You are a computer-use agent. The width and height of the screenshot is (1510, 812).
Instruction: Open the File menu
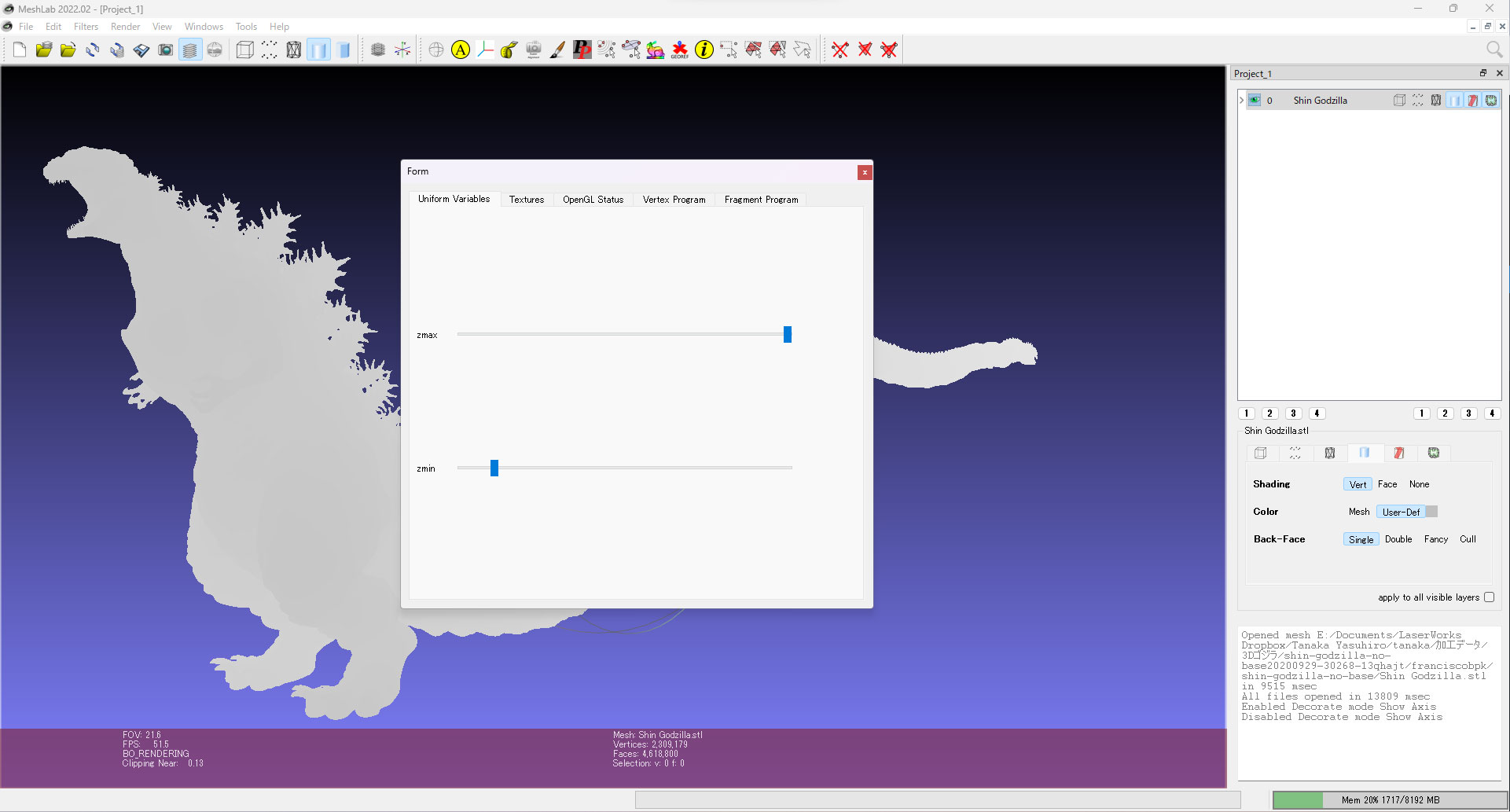pos(26,27)
